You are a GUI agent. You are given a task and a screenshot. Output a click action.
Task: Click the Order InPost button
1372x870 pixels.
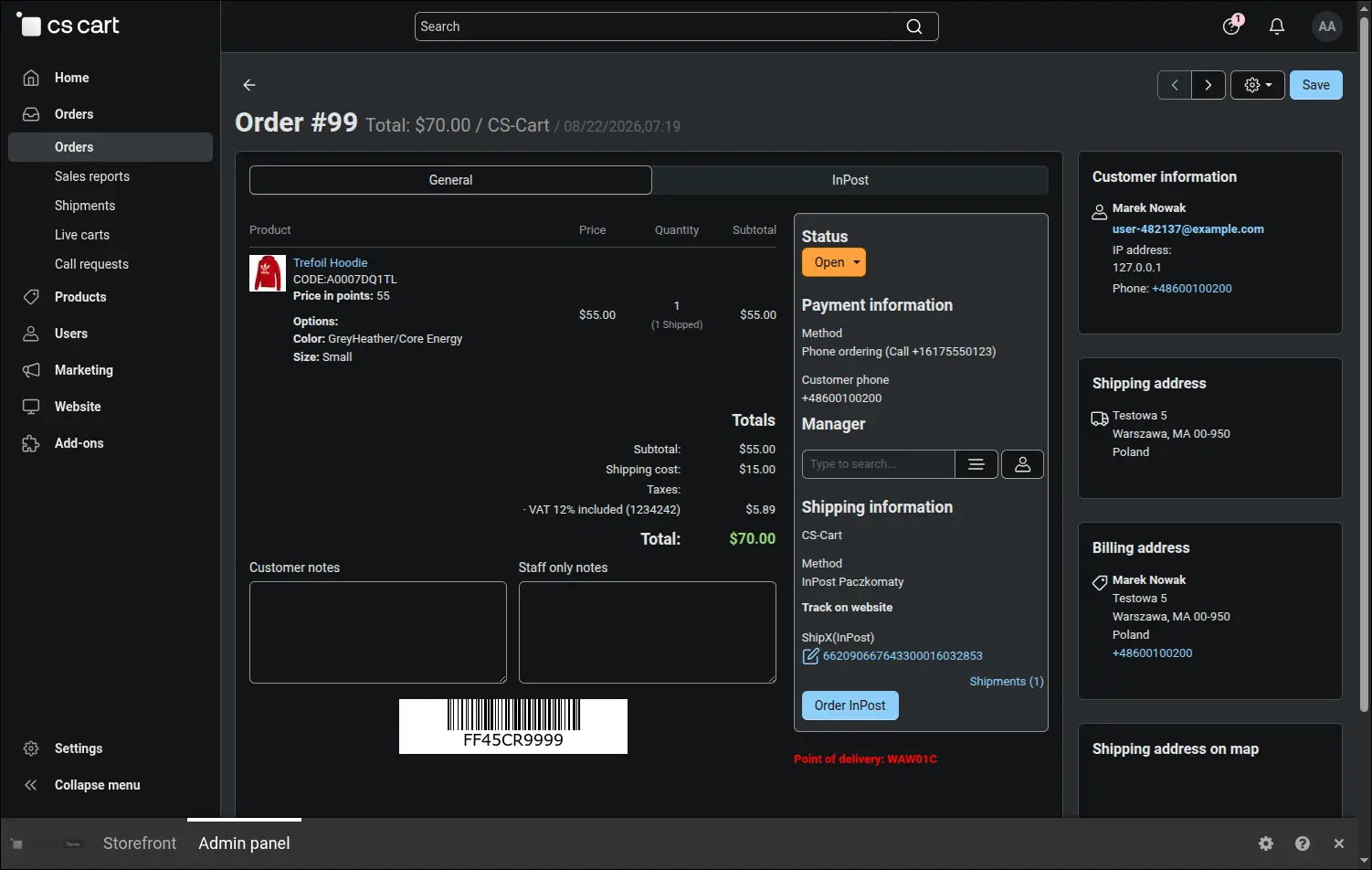point(850,706)
